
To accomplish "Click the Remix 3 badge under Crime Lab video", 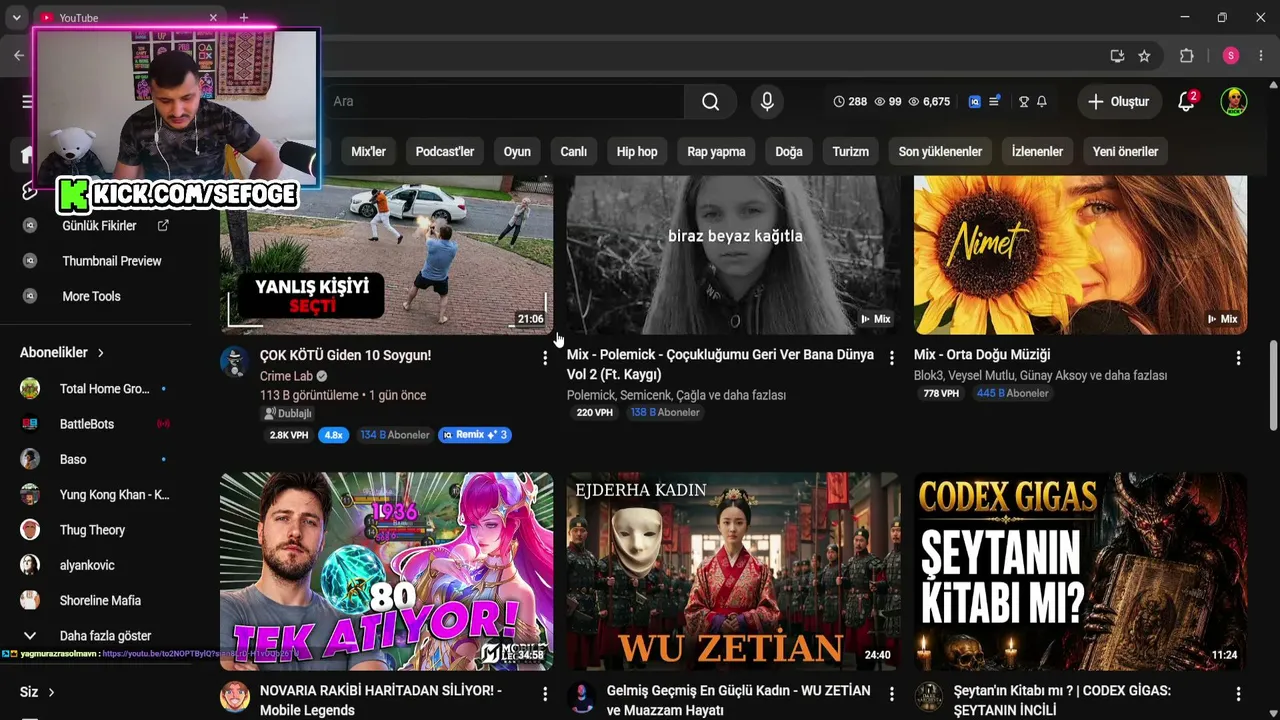I will 475,435.
